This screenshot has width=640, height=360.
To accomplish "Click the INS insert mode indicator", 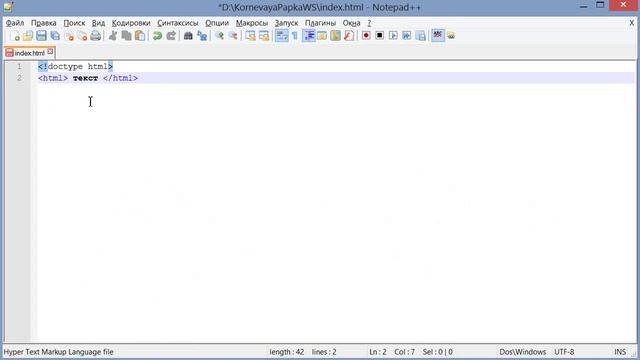I will [620, 352].
